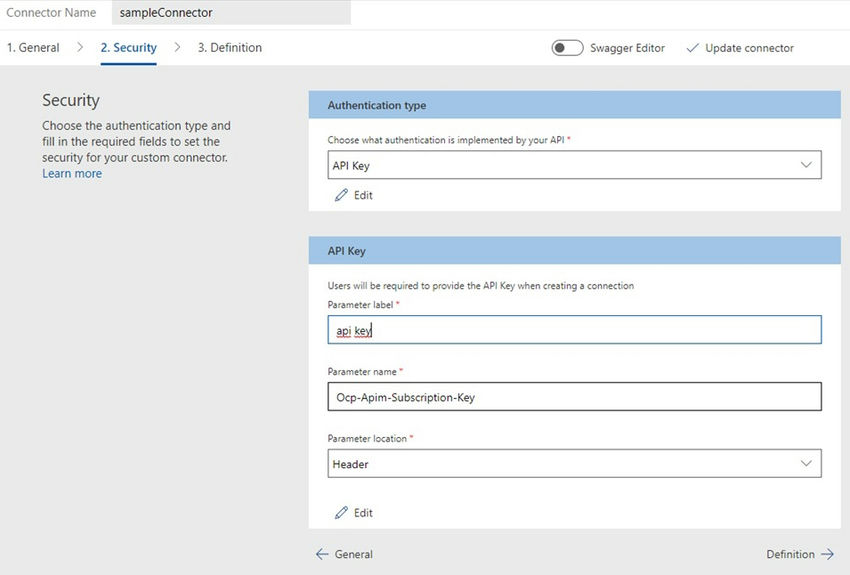Image resolution: width=850 pixels, height=575 pixels.
Task: Click left arrow icon beside General
Action: pos(322,554)
